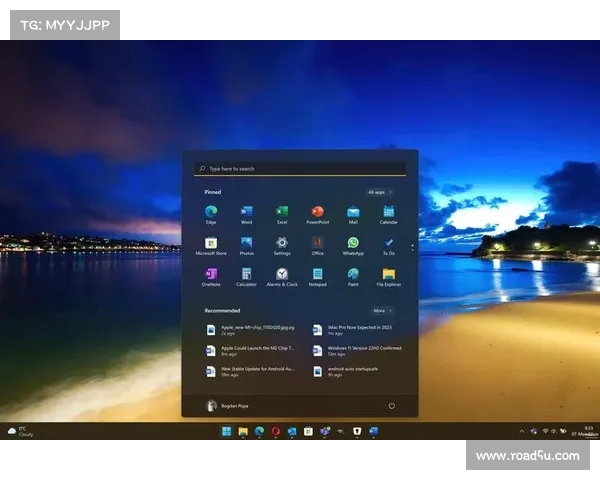Click the power button in Start menu
Viewport: 600px width, 480px height.
391,406
